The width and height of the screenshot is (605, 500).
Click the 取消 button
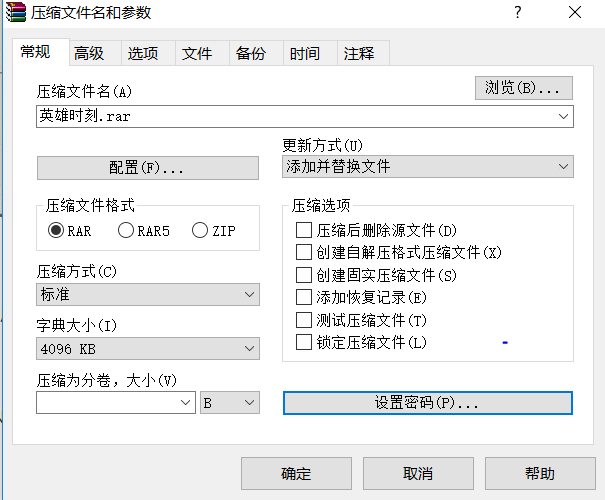point(418,473)
